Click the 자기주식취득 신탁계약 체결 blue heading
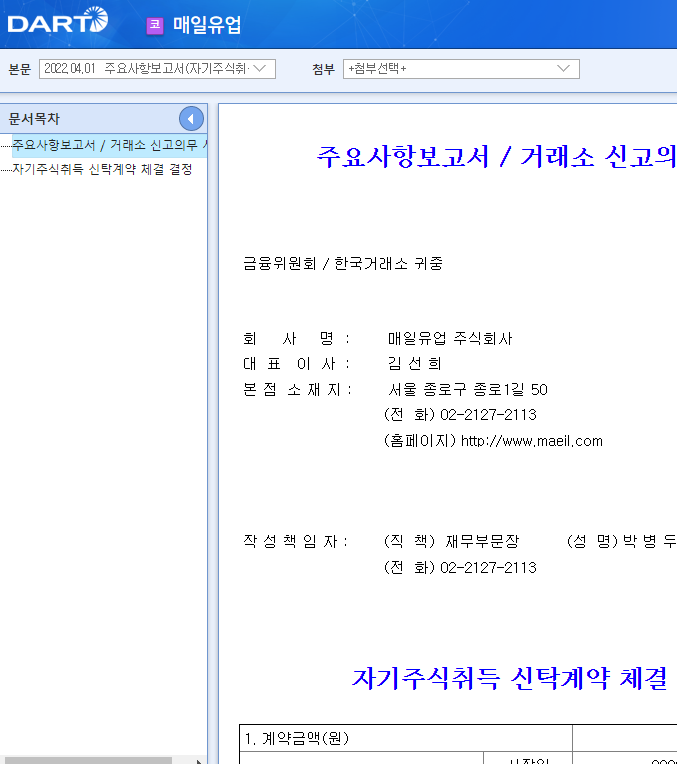677x764 pixels. pos(509,678)
